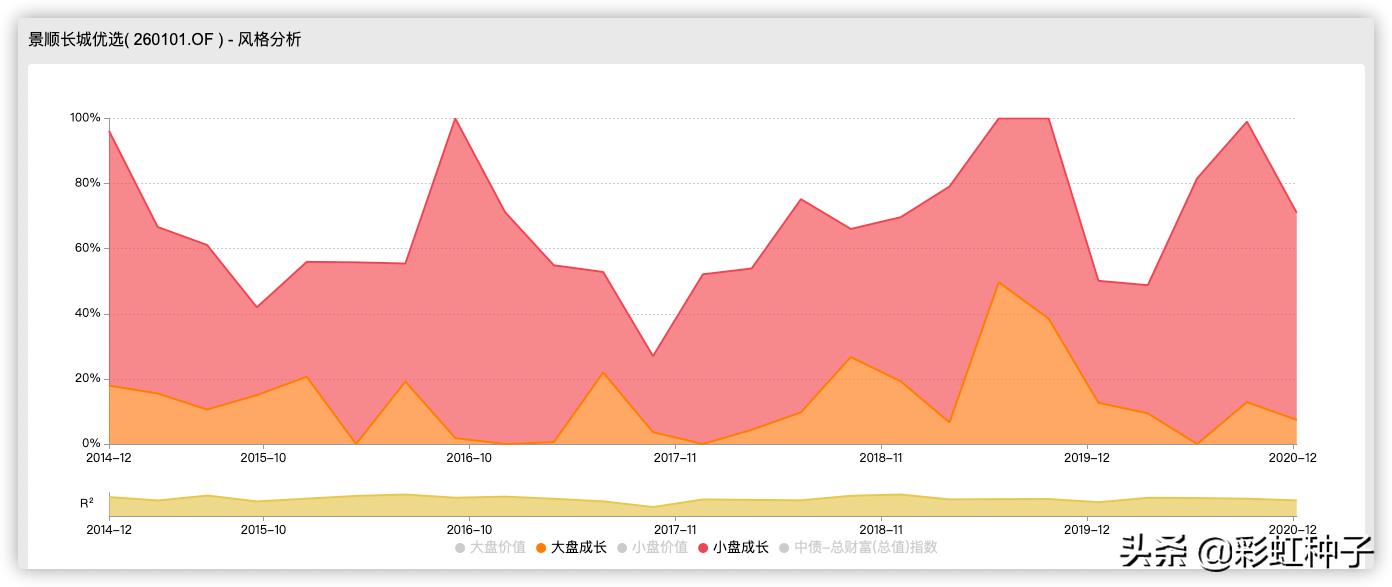
Task: Select 2018-11 label under the main chart
Action: point(881,458)
